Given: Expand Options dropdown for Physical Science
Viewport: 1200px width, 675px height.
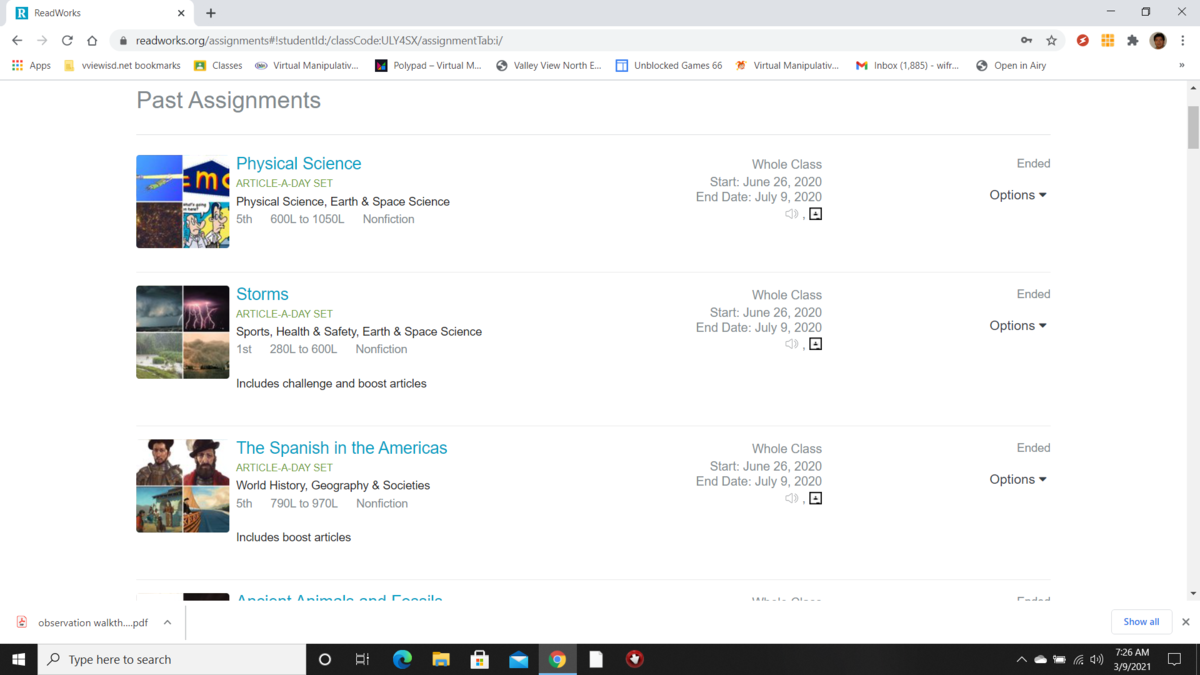Looking at the screenshot, I should tap(1018, 195).
